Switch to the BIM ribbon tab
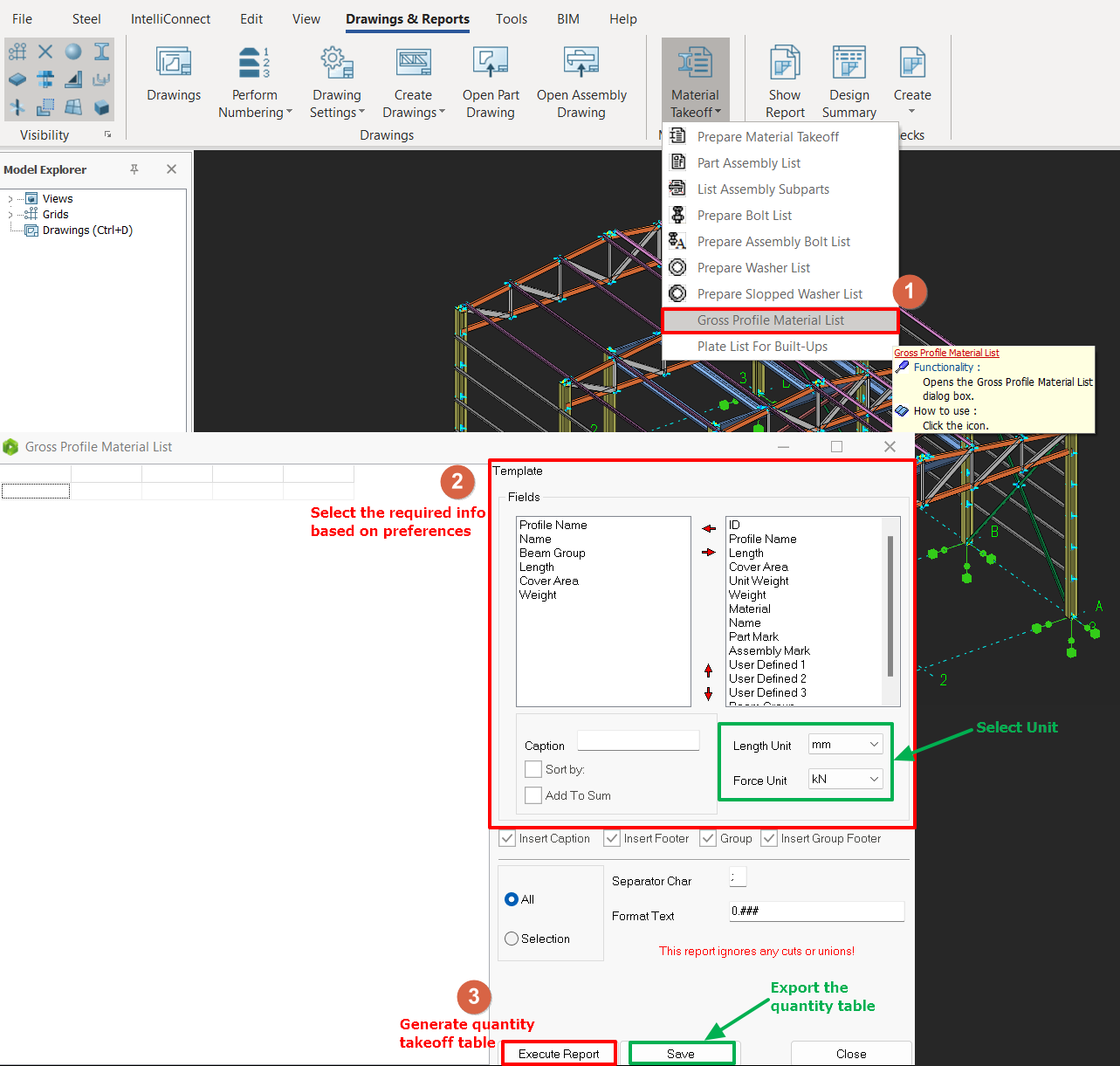This screenshot has width=1120, height=1066. [x=567, y=19]
